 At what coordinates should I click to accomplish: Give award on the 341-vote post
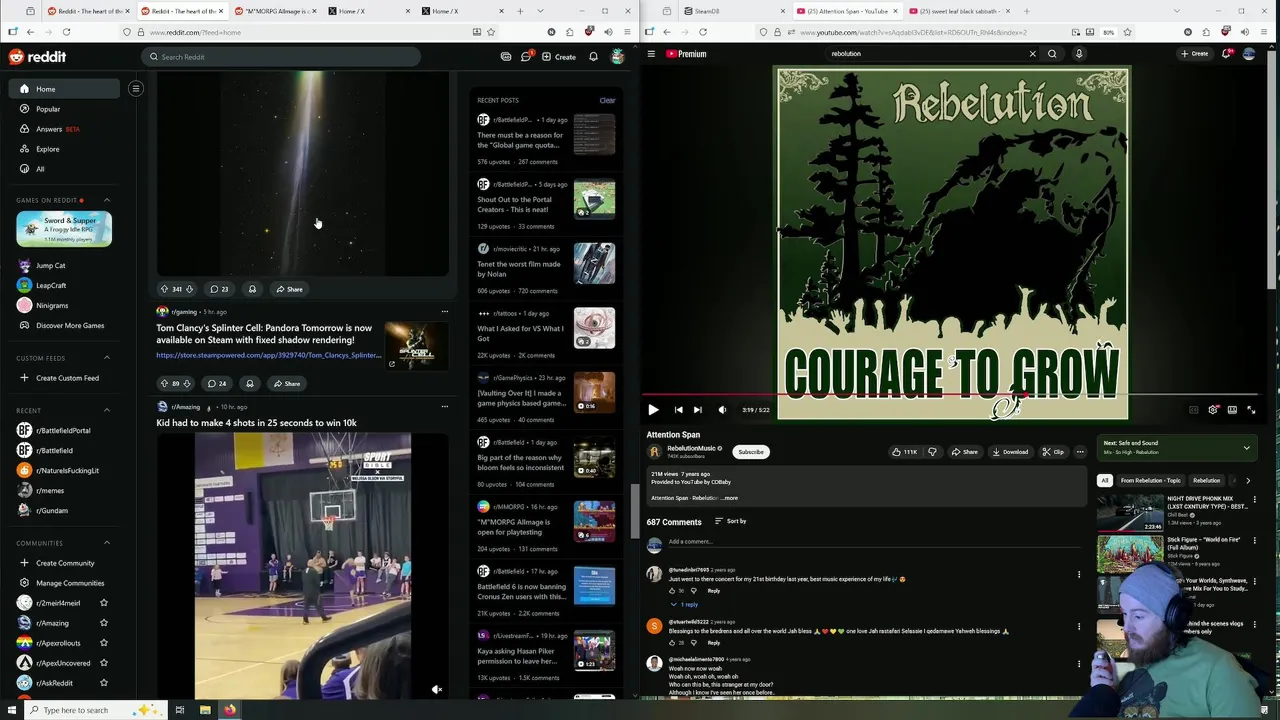tap(252, 289)
